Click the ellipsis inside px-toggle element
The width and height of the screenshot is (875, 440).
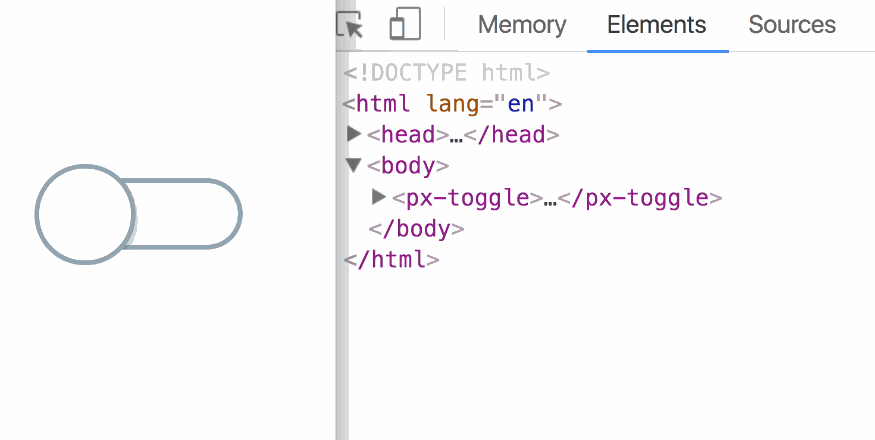tap(550, 199)
